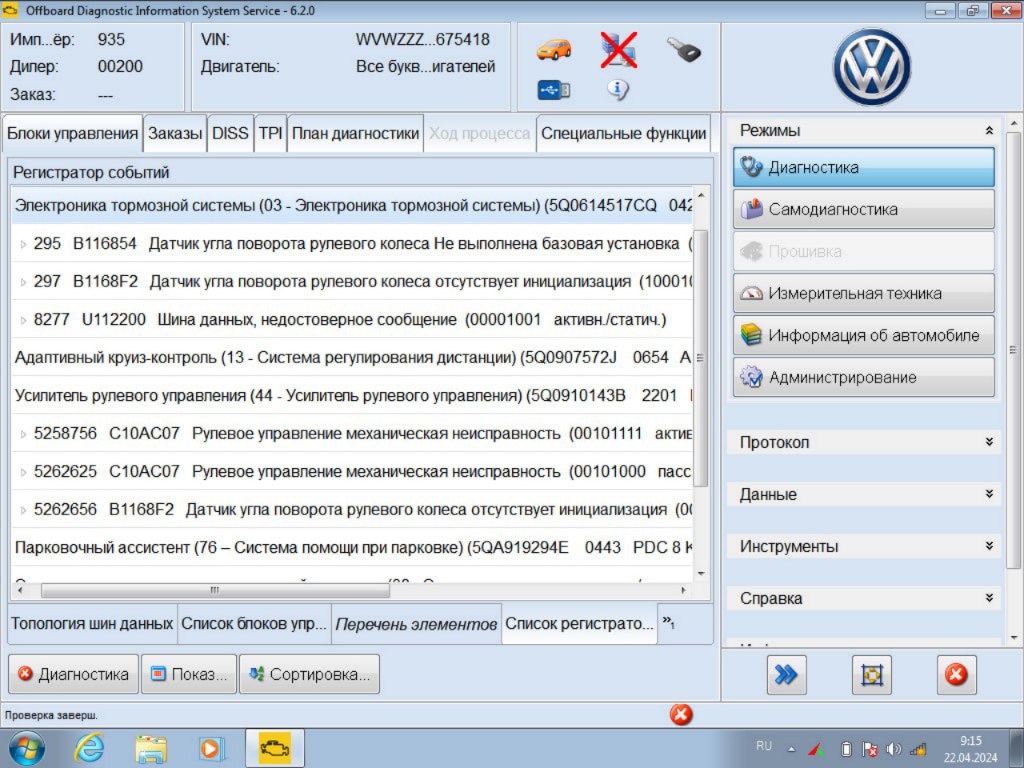1024x768 pixels.
Task: Switch to План диагностики tab
Action: (x=355, y=133)
